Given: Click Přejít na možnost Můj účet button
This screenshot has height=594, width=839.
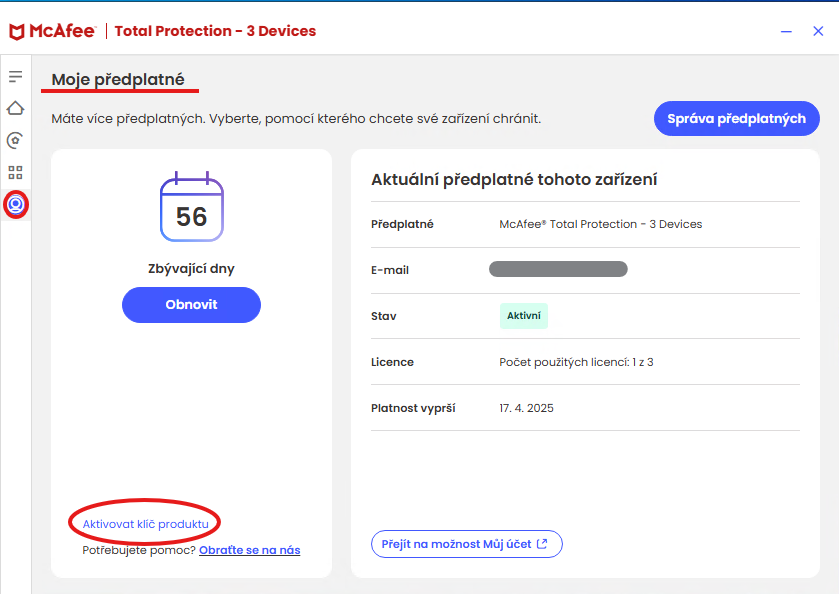Looking at the screenshot, I should coord(467,544).
